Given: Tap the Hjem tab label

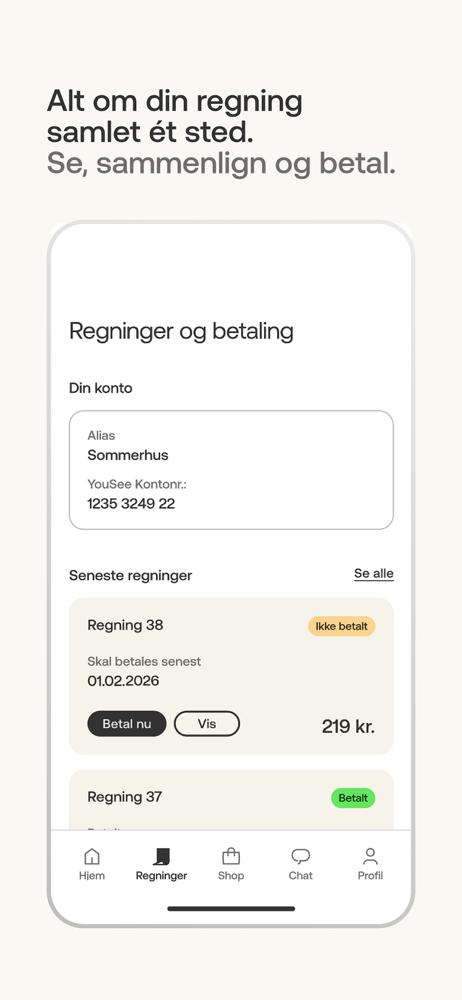Looking at the screenshot, I should click(x=92, y=876).
